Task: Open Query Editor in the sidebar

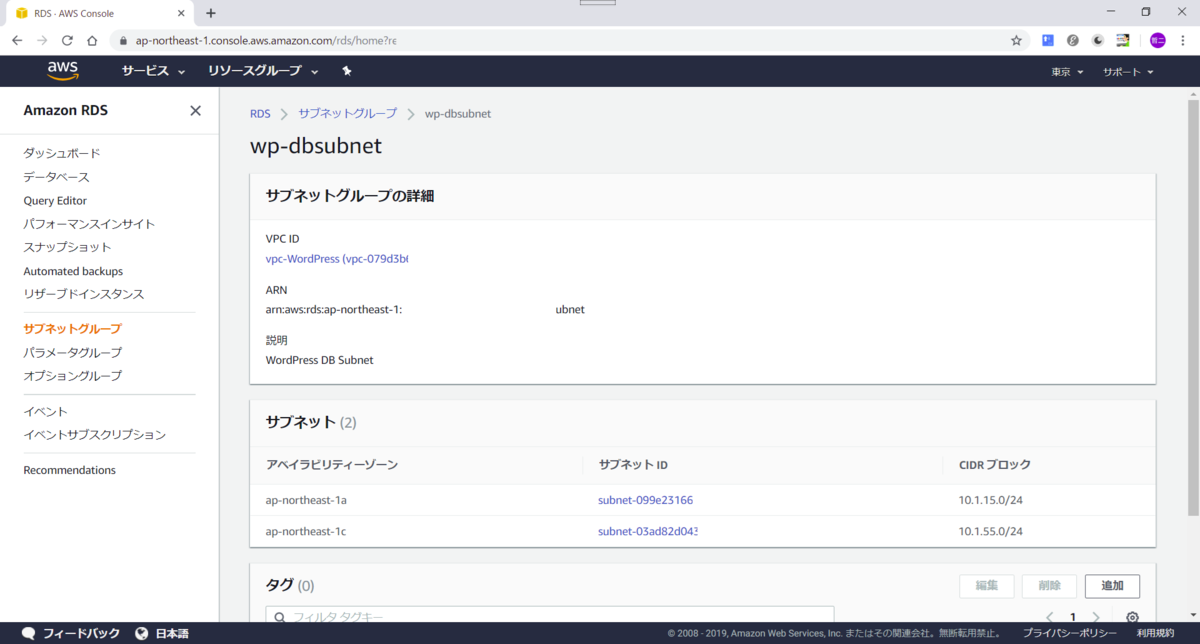Action: click(x=55, y=200)
